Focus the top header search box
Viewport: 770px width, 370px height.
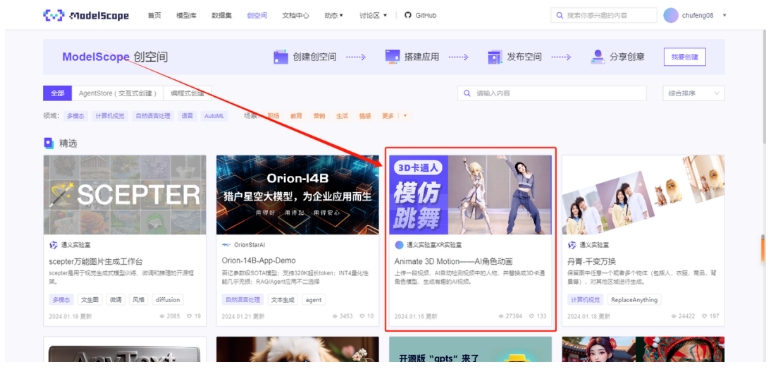[604, 15]
